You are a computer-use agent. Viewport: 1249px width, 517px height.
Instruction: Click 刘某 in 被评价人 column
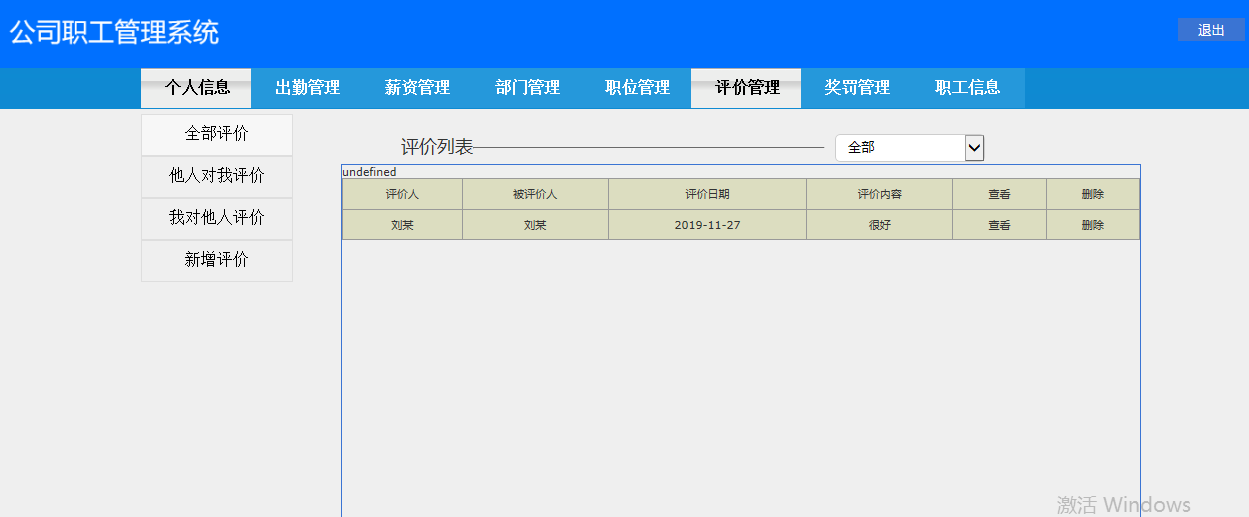click(x=535, y=225)
